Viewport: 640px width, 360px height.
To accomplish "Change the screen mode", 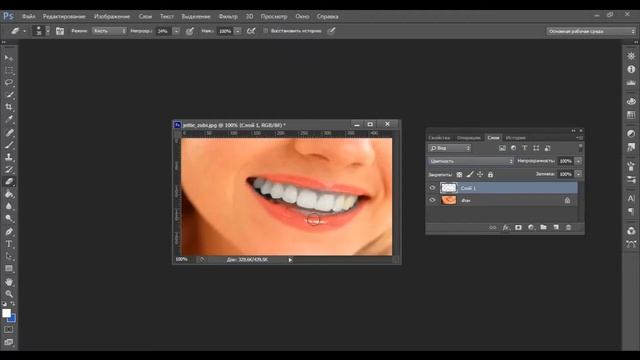I will 9,342.
